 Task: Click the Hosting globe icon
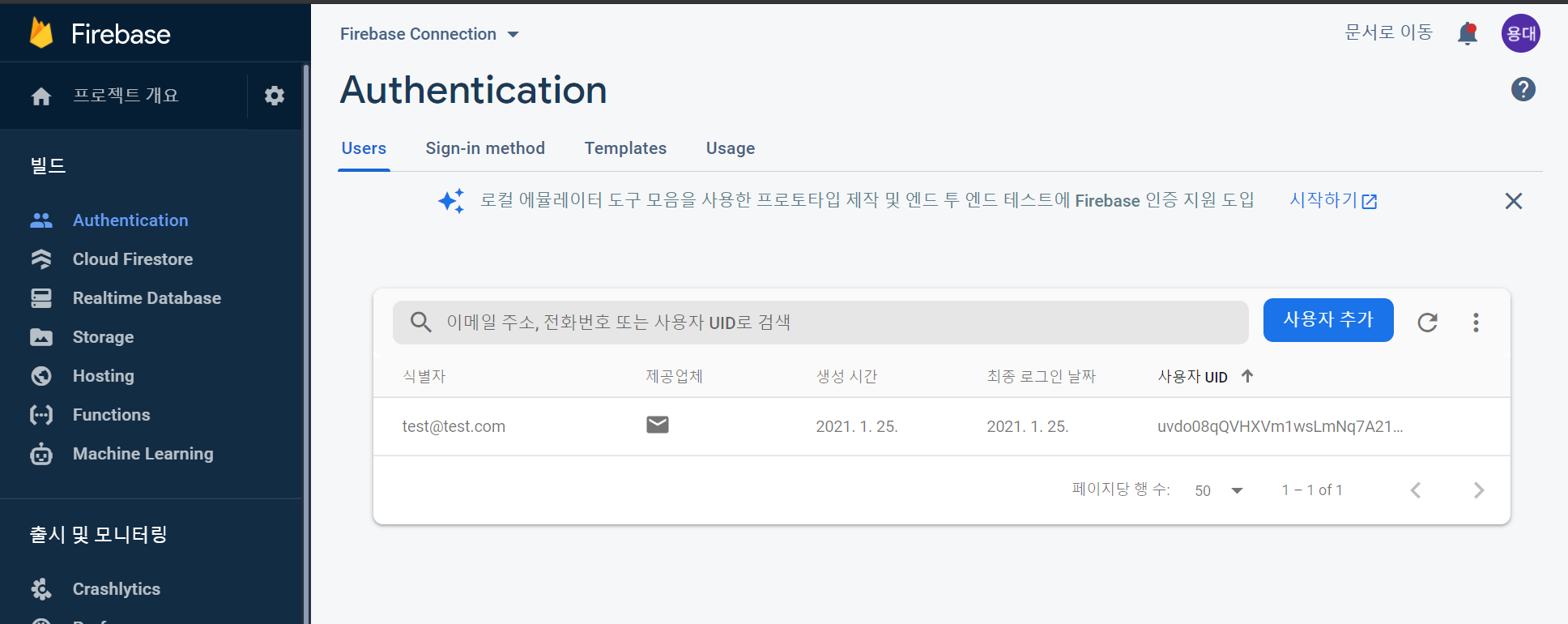click(41, 376)
